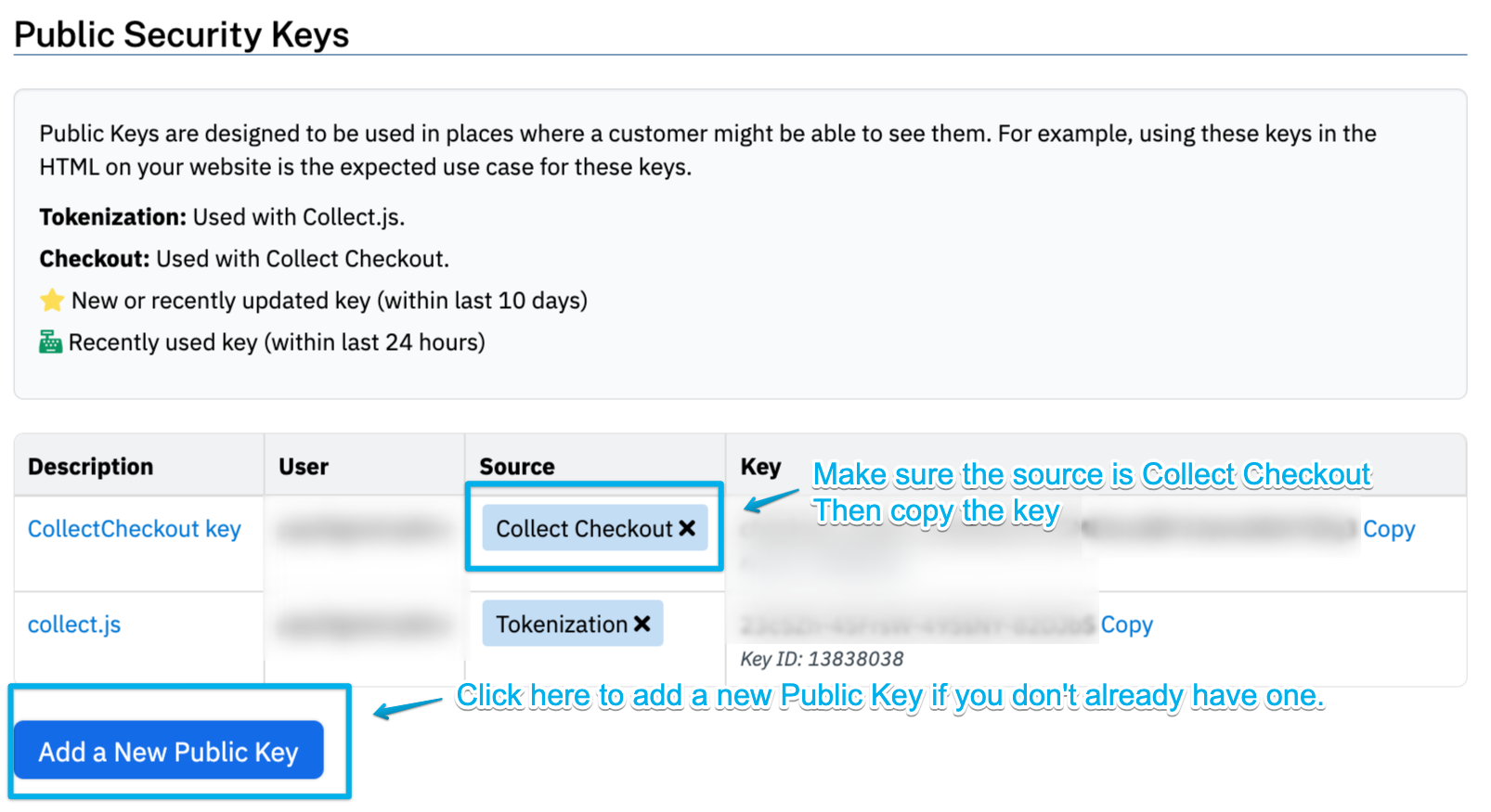Click the Key column header

pos(760,467)
